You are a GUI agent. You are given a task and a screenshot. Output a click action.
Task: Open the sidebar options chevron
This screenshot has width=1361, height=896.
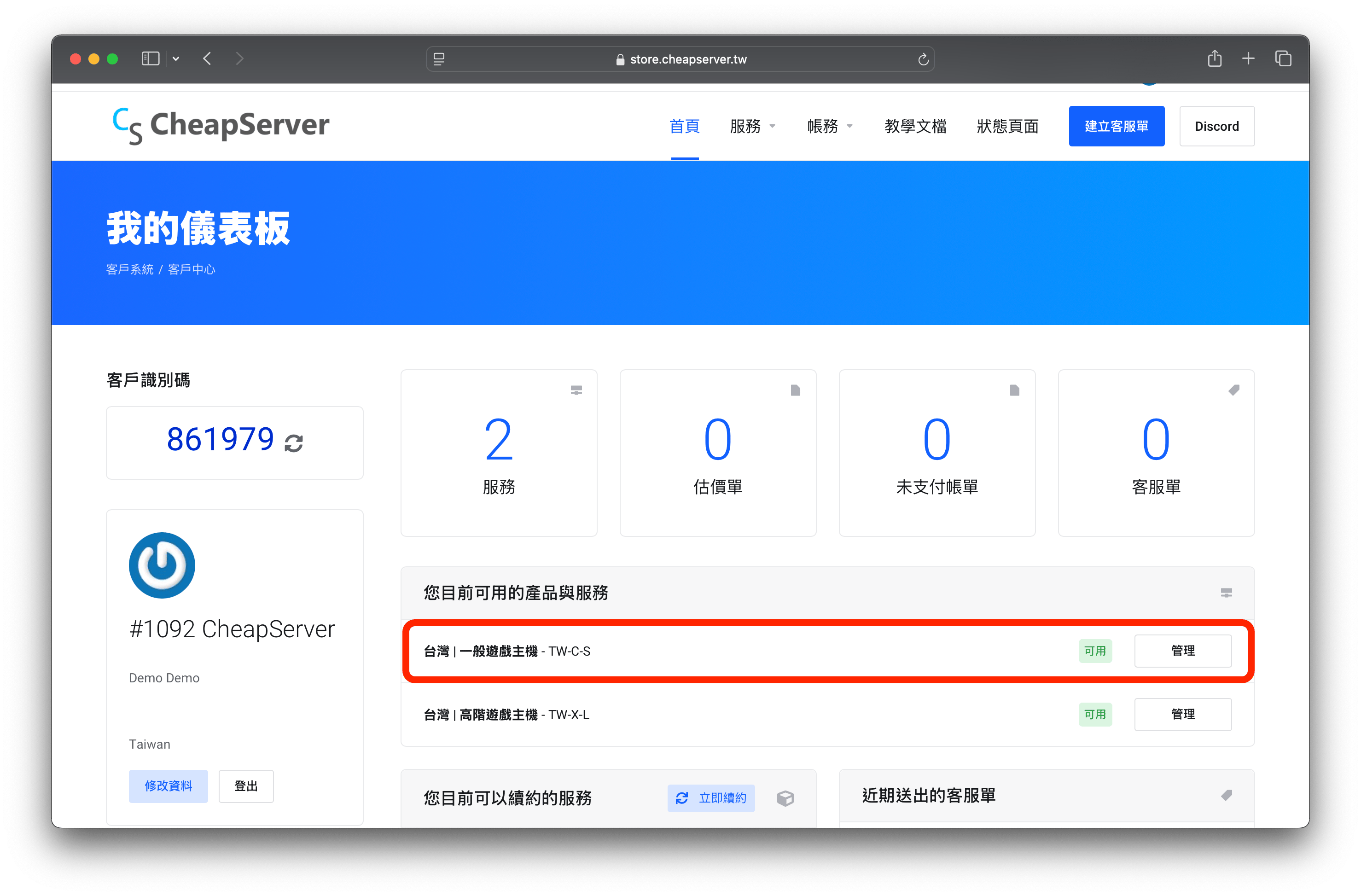[176, 59]
